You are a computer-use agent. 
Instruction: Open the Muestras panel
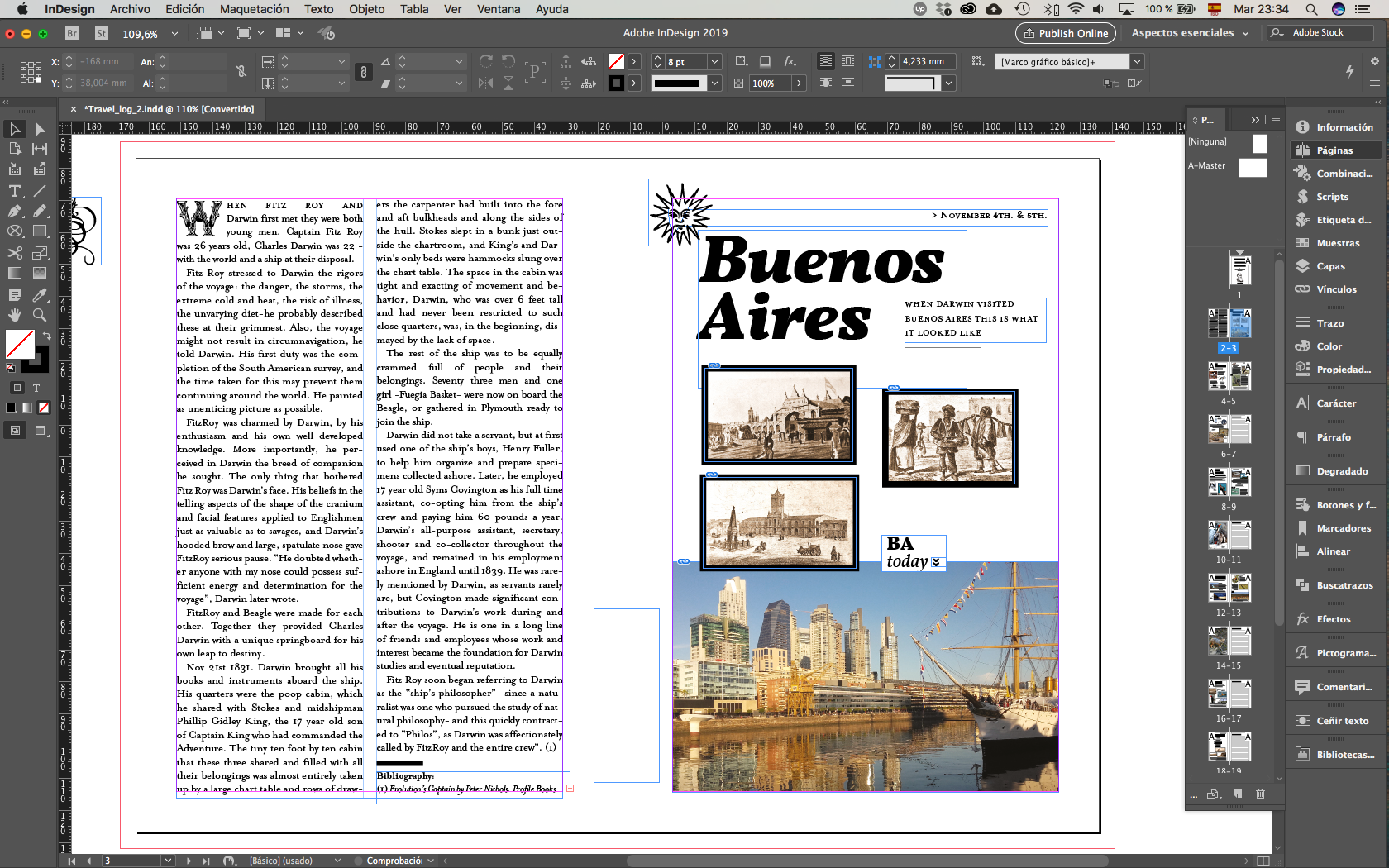(1337, 243)
